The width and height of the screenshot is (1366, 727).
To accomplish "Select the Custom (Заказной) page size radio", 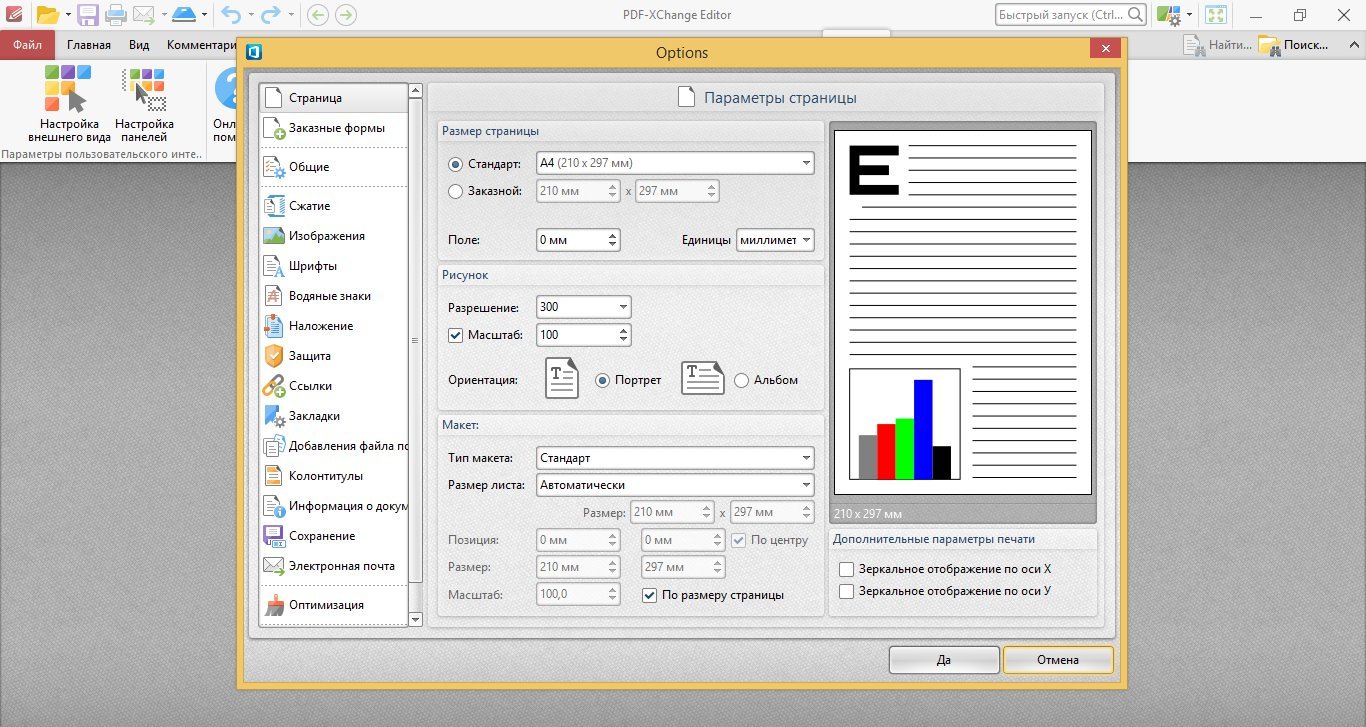I will [456, 191].
